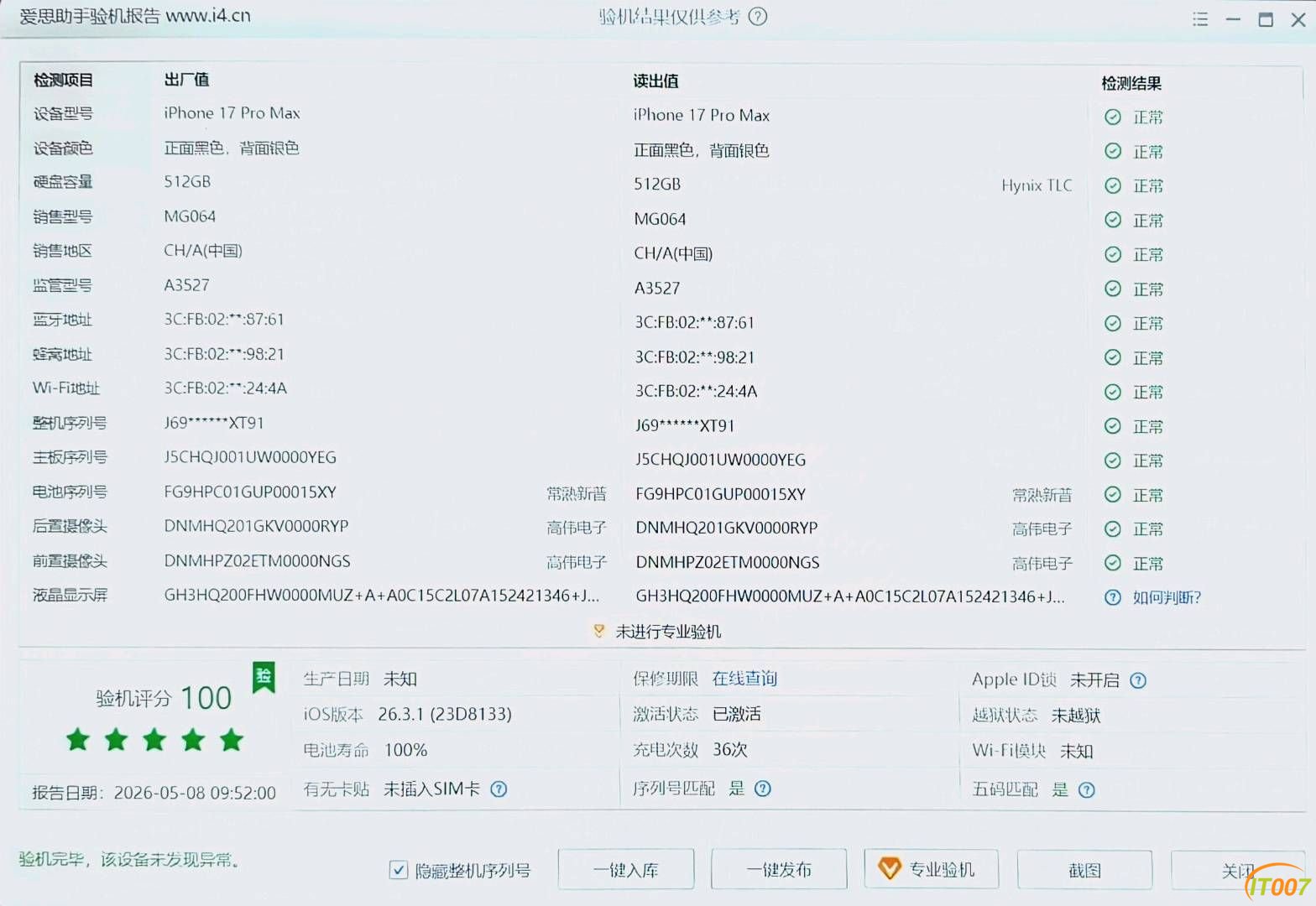Click the read-out serial number J69******XT91
Screen dimensions: 1316x906
(x=685, y=425)
